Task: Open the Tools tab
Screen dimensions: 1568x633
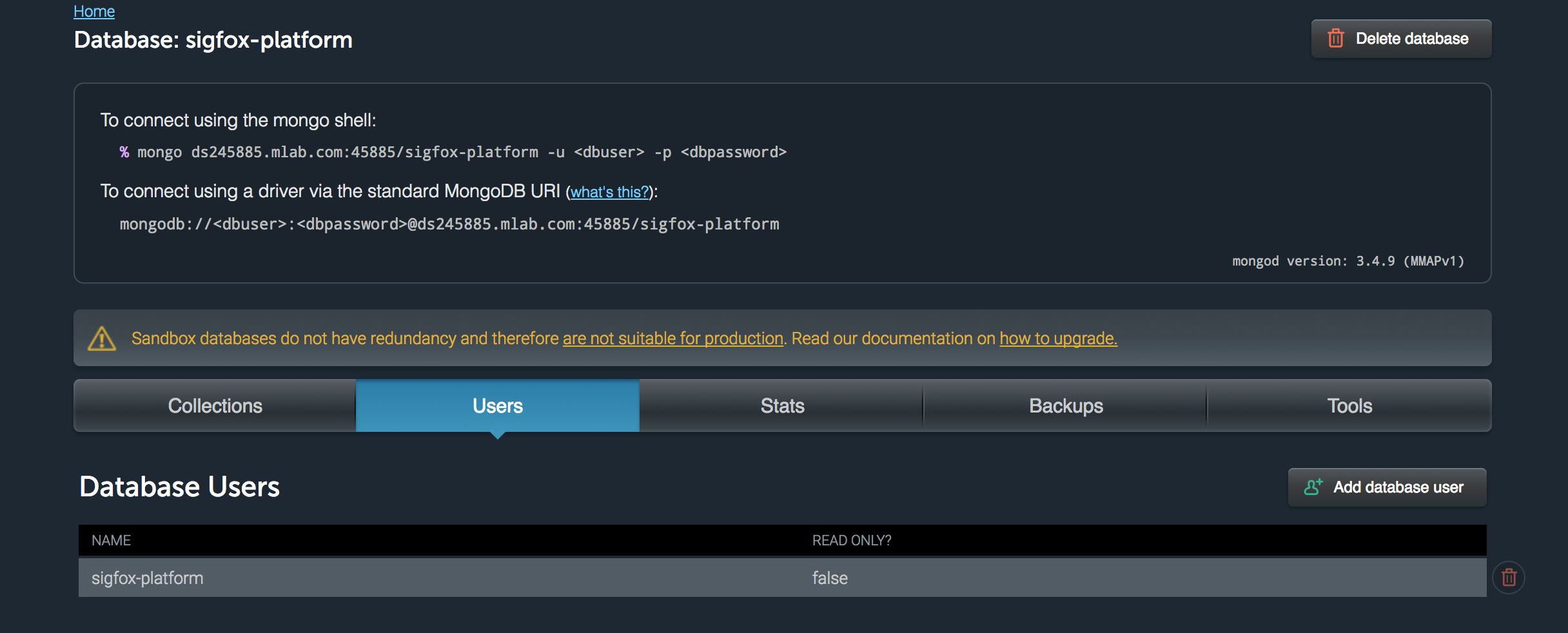Action: point(1349,405)
